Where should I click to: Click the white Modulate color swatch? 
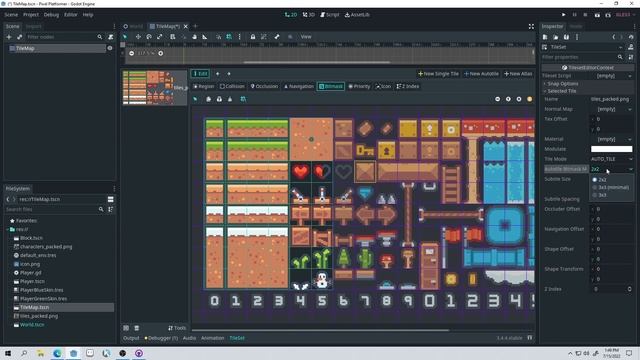click(611, 149)
